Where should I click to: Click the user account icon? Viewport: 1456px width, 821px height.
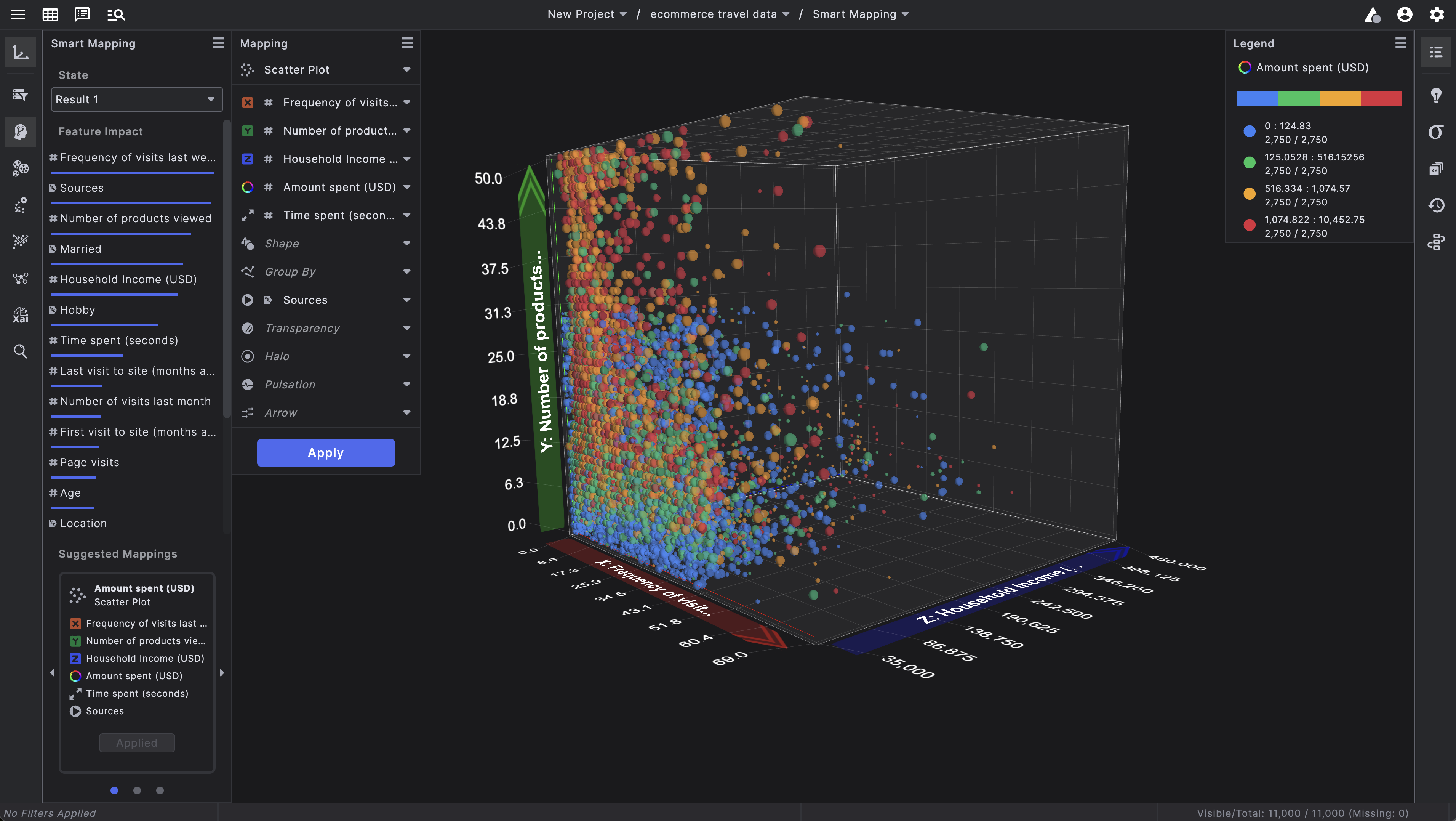coord(1405,15)
